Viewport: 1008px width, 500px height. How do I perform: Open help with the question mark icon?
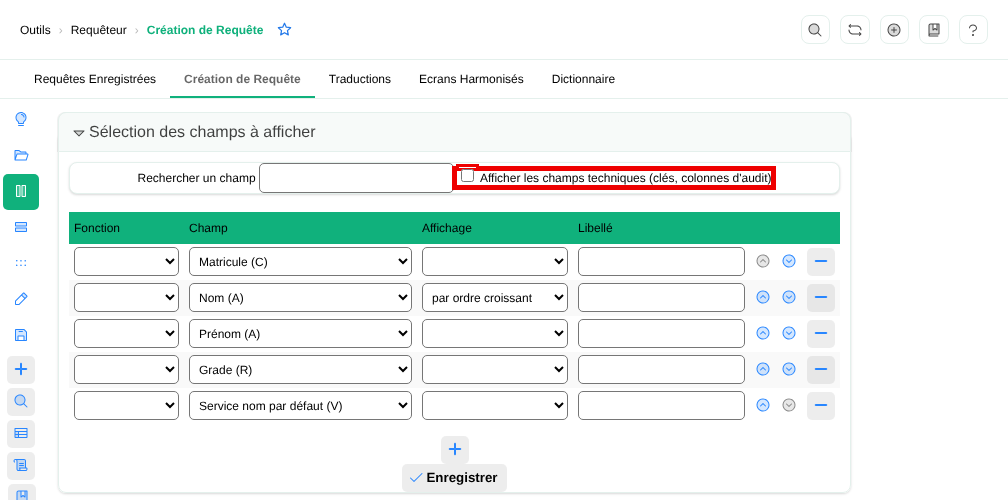tap(973, 30)
